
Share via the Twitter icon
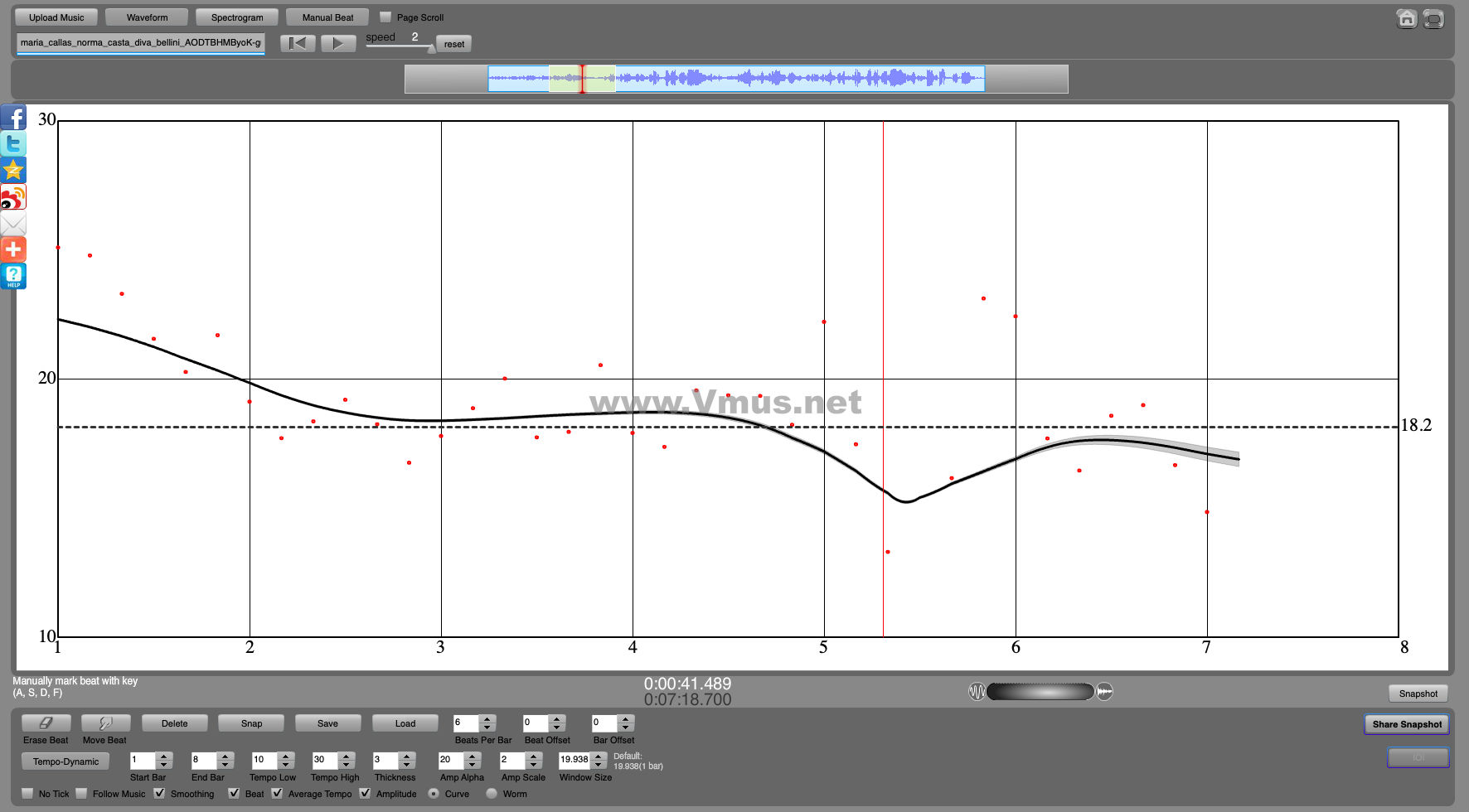coord(13,144)
